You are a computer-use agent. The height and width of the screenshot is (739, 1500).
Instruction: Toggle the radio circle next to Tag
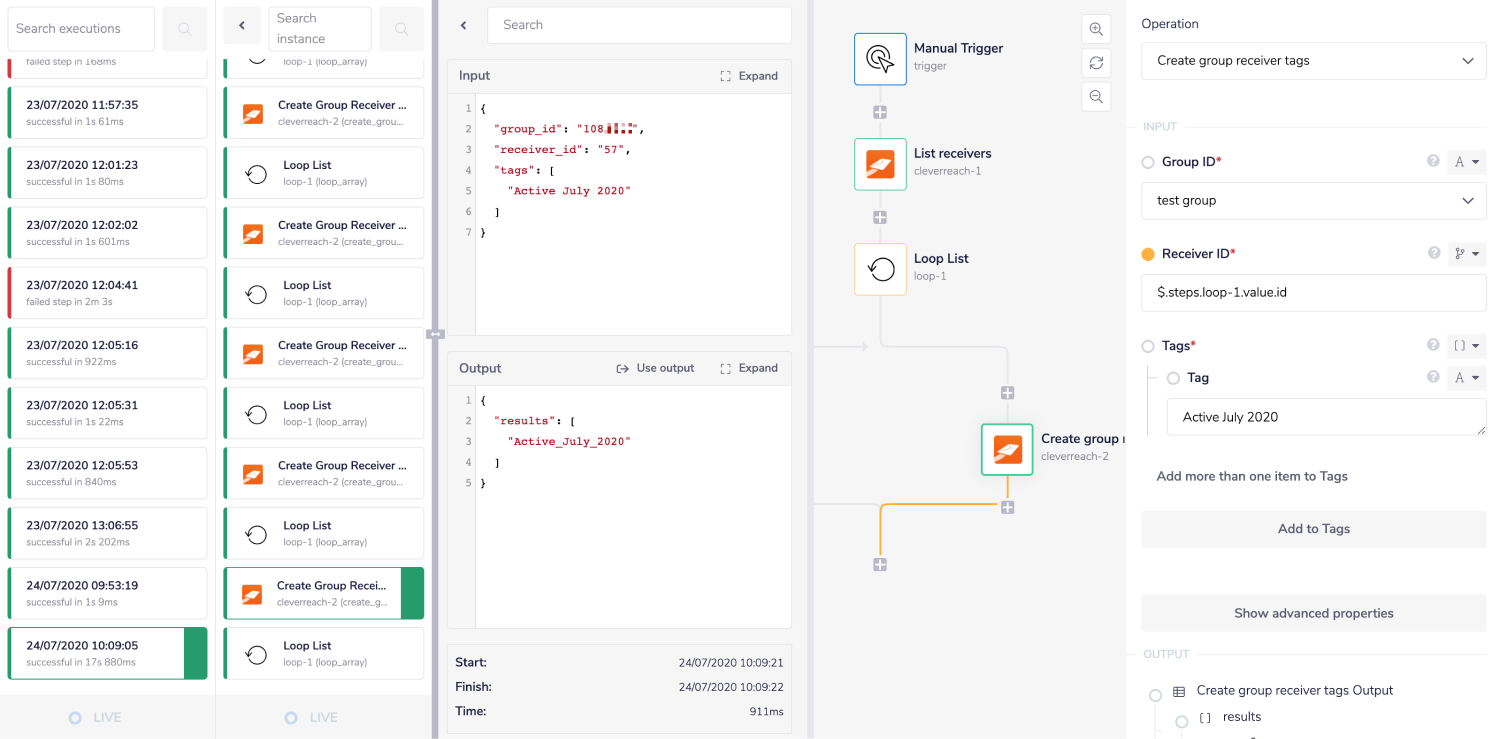tap(1172, 377)
